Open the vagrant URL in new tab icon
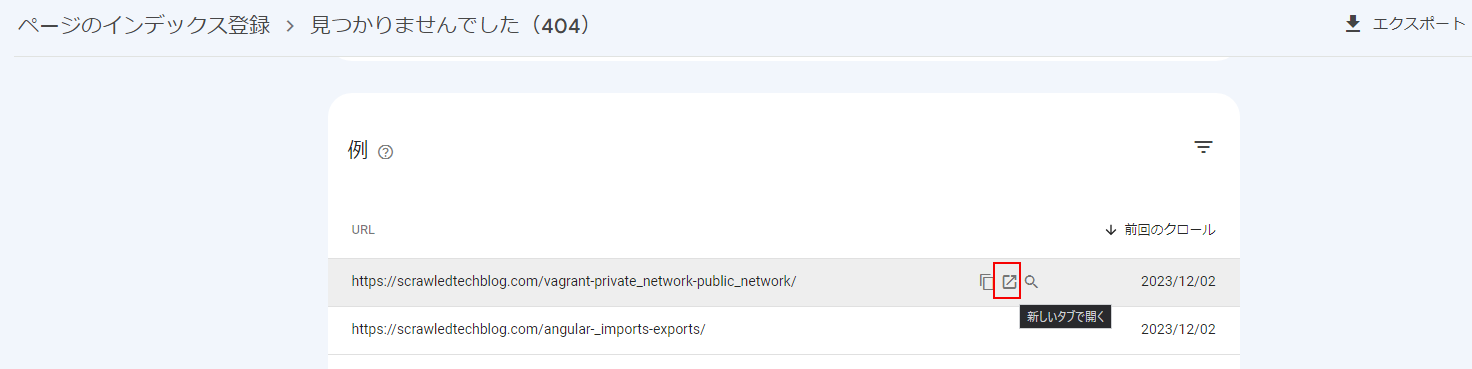The height and width of the screenshot is (369, 1472). [x=1009, y=282]
